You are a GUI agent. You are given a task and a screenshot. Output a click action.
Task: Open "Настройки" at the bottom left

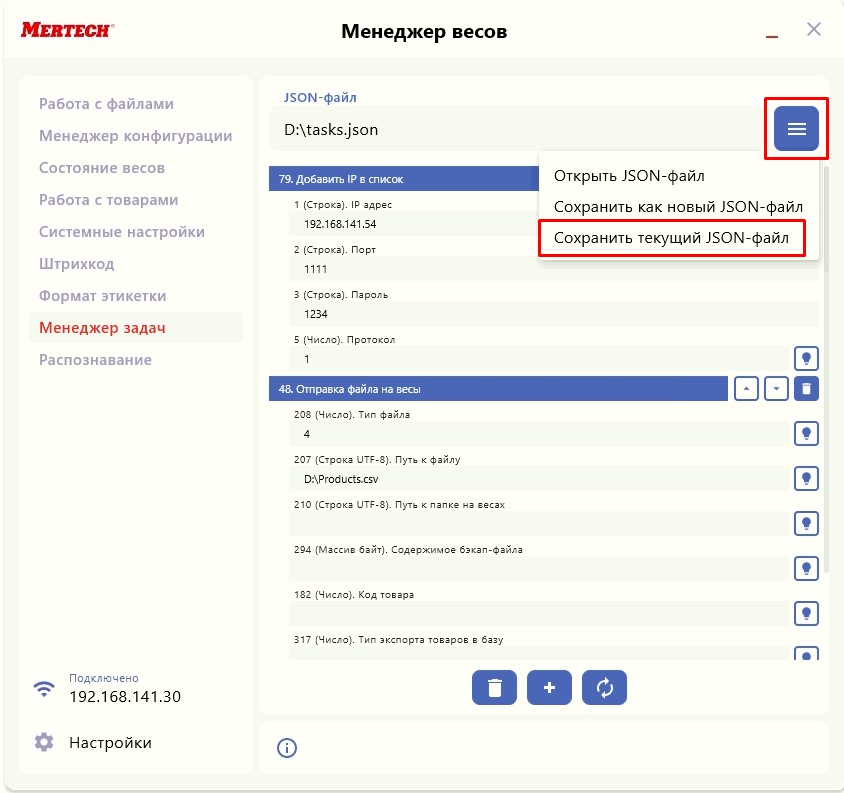(x=110, y=743)
